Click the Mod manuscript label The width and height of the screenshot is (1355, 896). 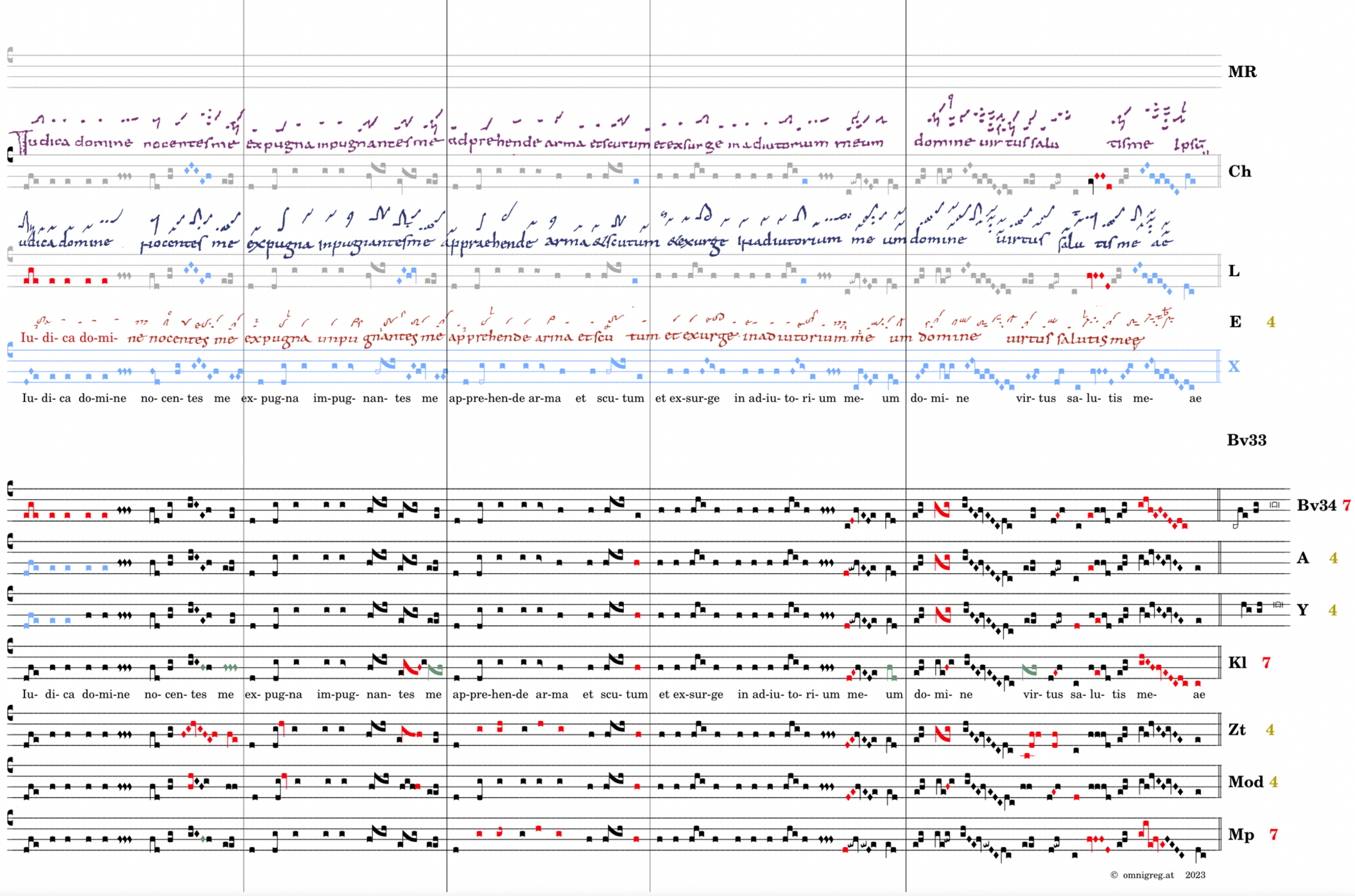click(x=1245, y=782)
